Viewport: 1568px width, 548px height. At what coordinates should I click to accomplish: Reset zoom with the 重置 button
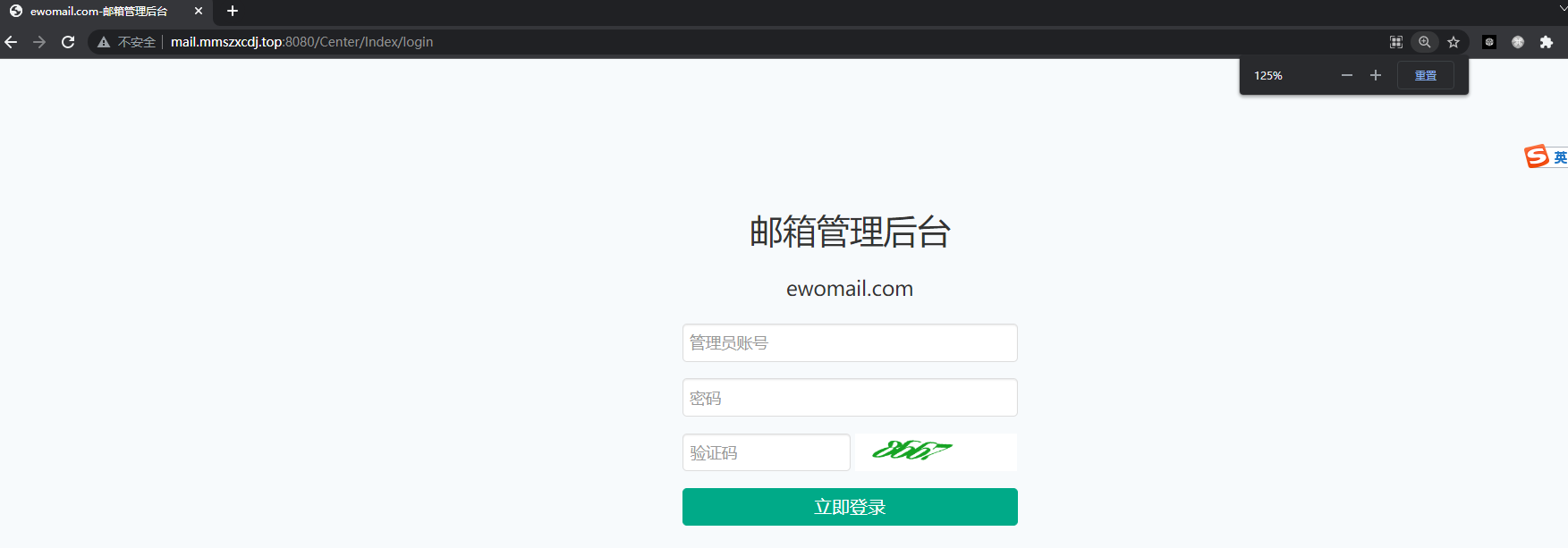[1426, 76]
